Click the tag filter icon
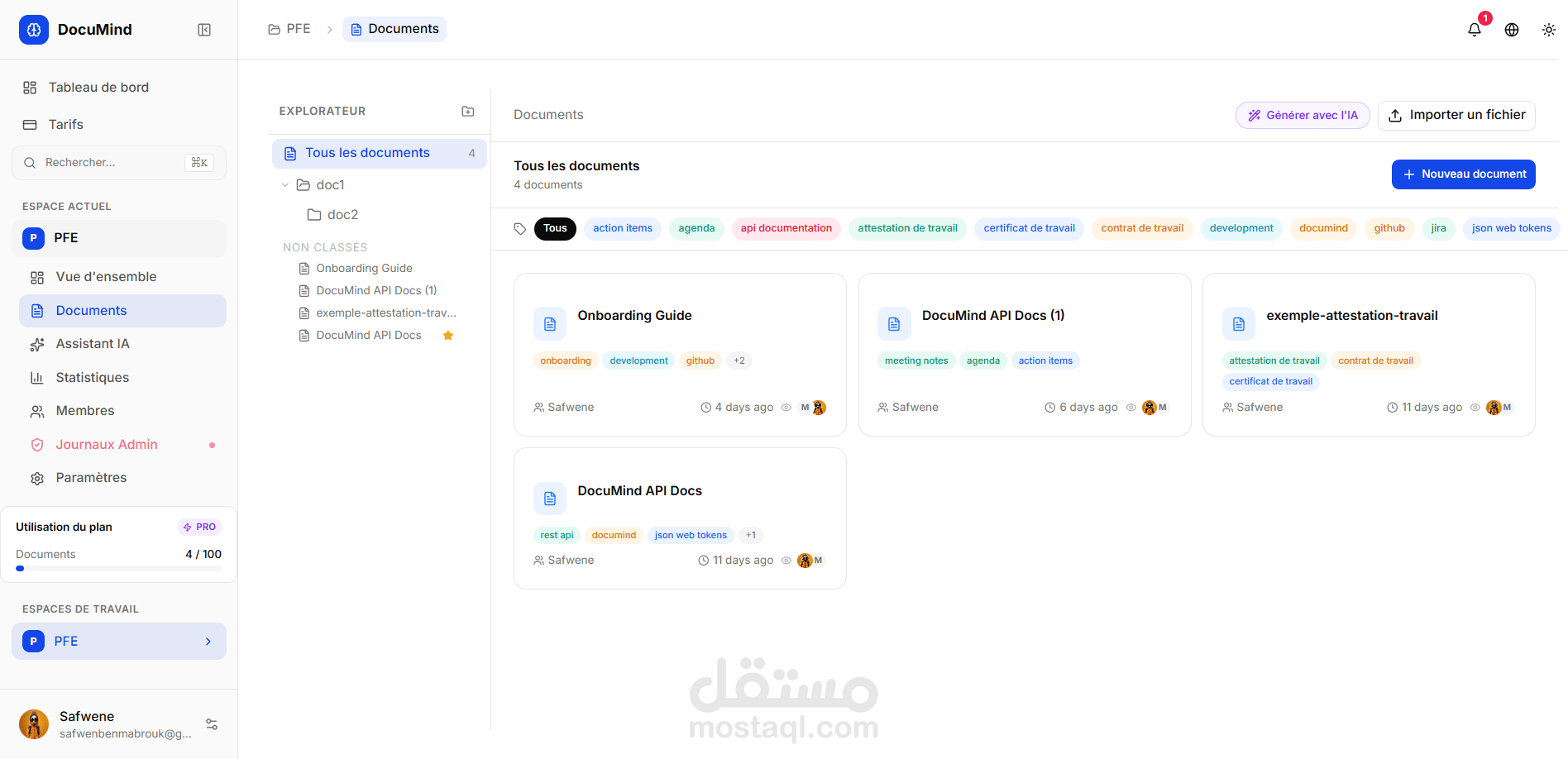The width and height of the screenshot is (1568, 759). (x=520, y=229)
